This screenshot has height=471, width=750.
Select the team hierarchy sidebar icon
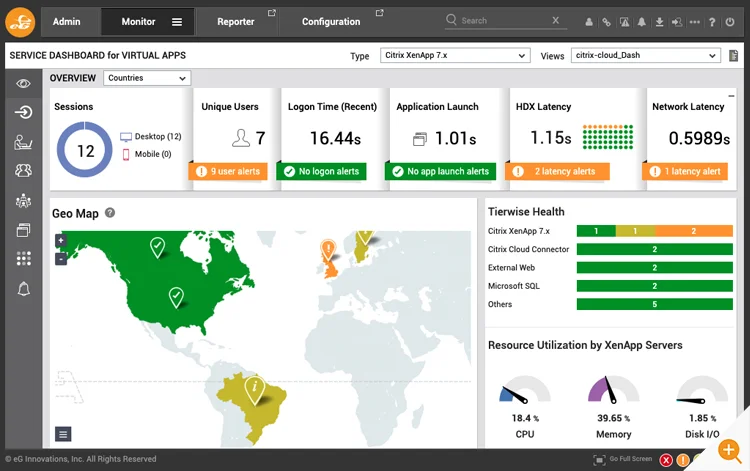pos(23,201)
